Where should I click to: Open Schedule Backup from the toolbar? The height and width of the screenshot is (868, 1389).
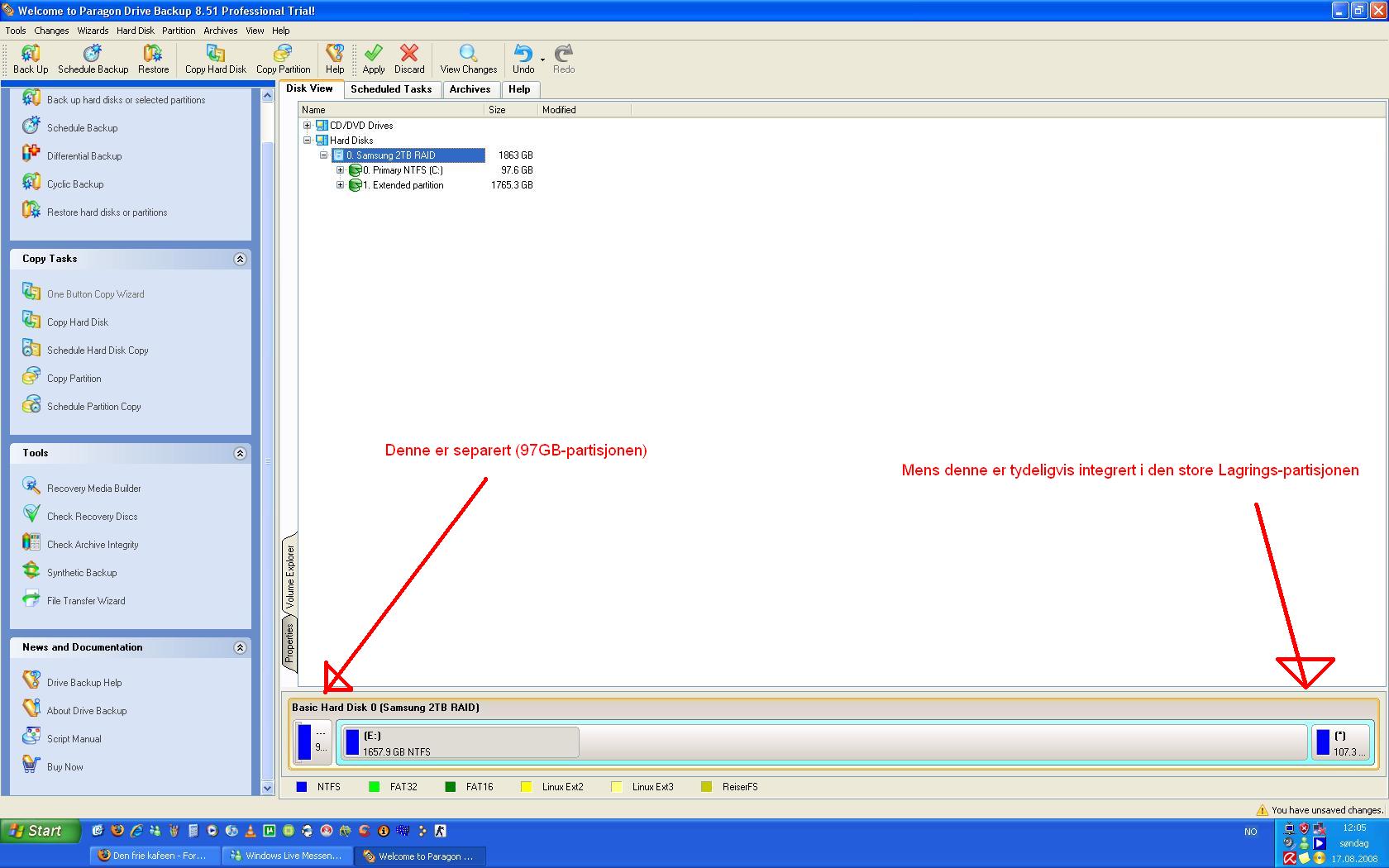click(x=93, y=60)
